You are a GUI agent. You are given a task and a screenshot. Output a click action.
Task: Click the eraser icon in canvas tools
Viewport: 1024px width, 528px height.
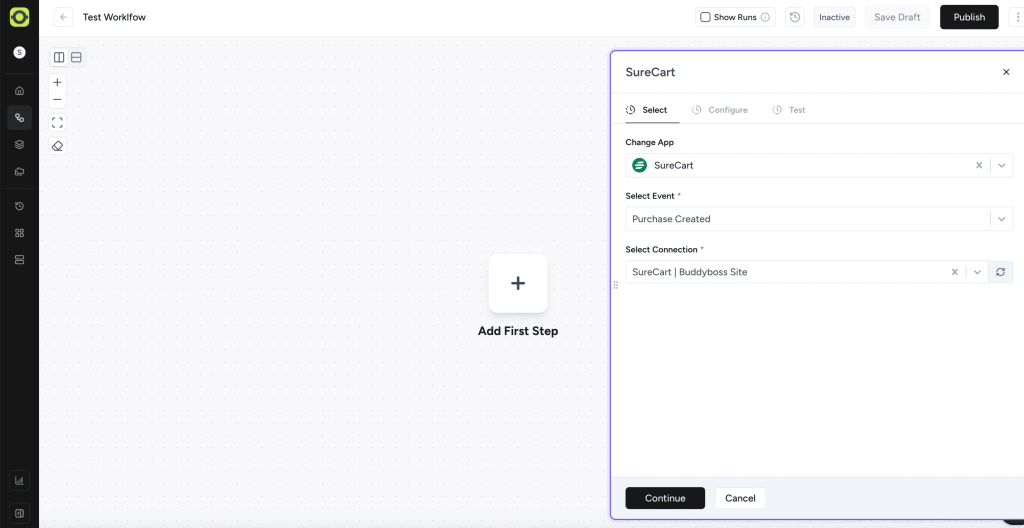(57, 146)
